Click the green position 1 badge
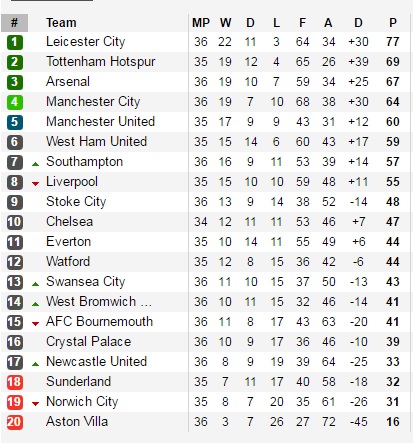Viewport: 413px width, 443px height. [15, 42]
